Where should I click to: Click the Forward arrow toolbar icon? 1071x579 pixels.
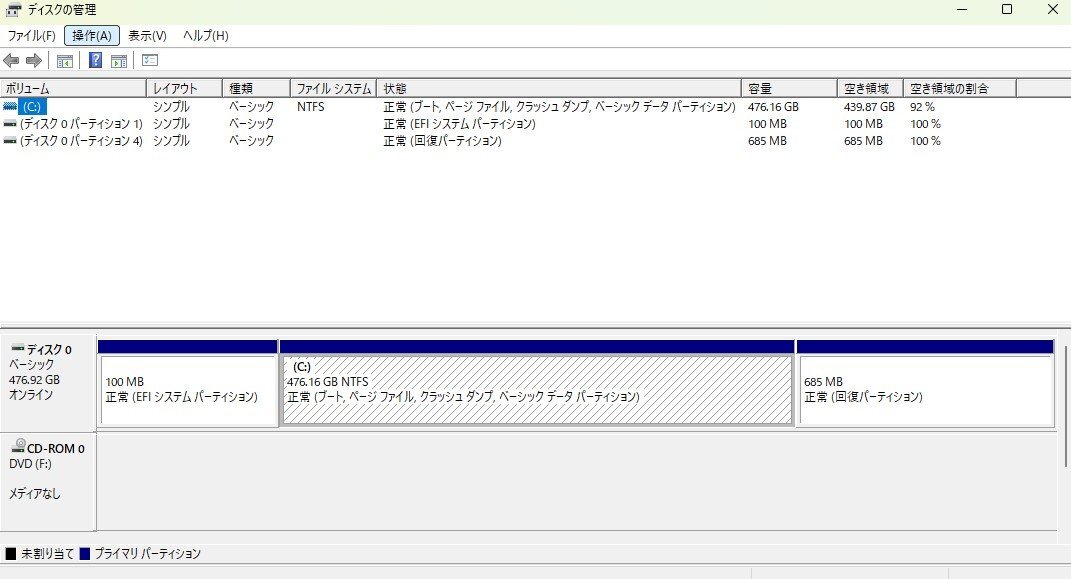33,61
